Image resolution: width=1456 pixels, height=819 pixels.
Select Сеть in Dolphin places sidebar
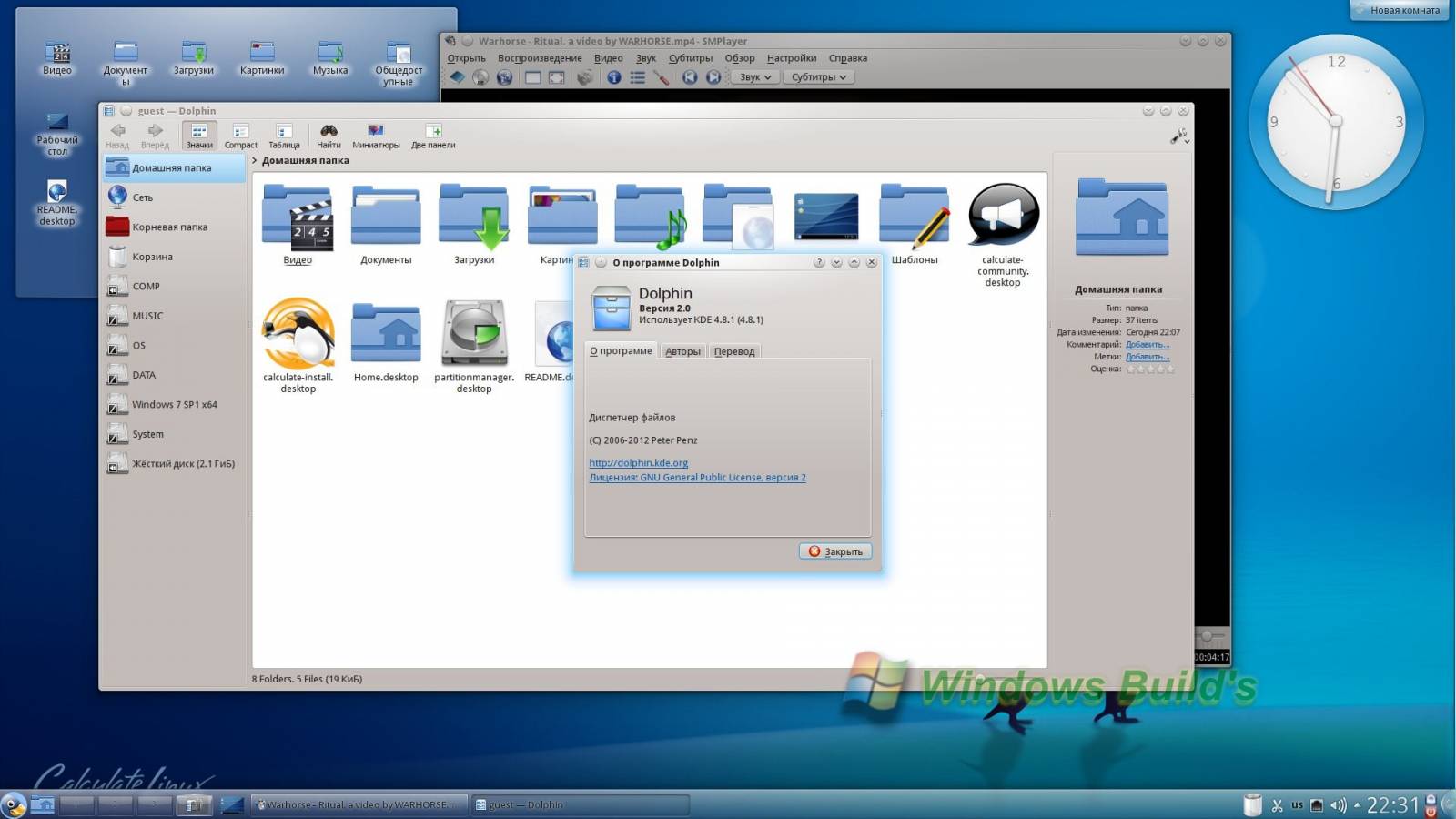tap(175, 197)
